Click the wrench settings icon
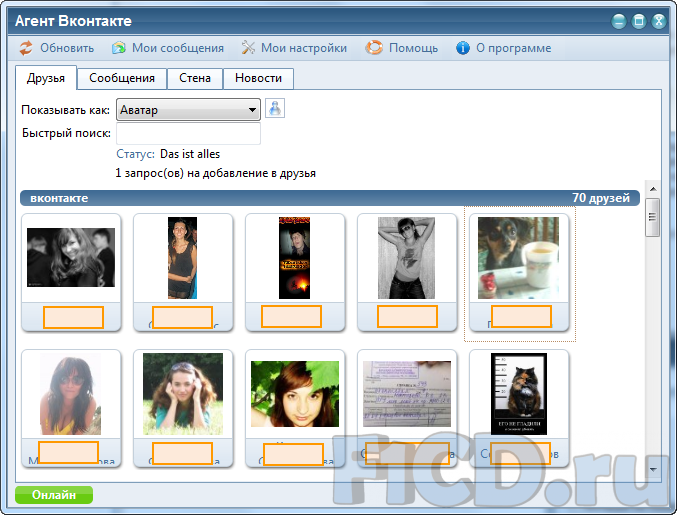677x515 pixels. 248,48
